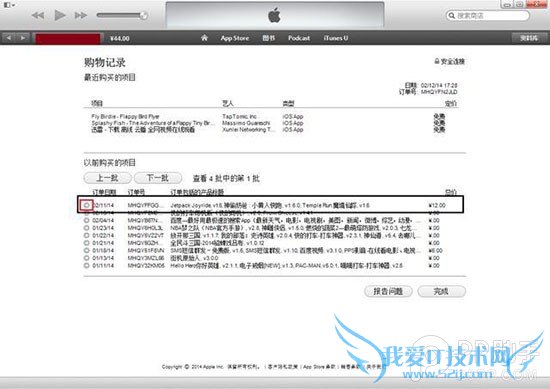Open the Podcast tab
The width and height of the screenshot is (550, 389).
pos(299,38)
